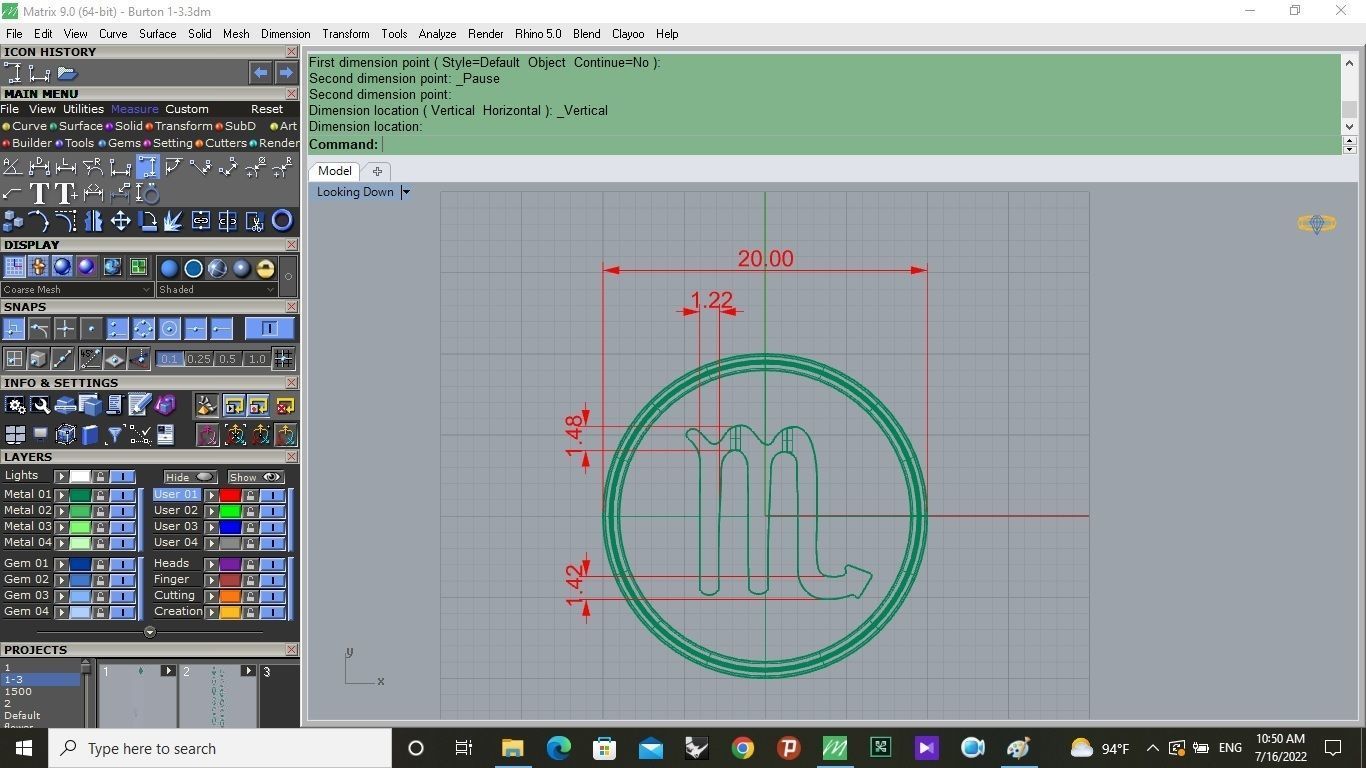Click the magnifier wrench icon
The image size is (1366, 768).
click(x=41, y=405)
